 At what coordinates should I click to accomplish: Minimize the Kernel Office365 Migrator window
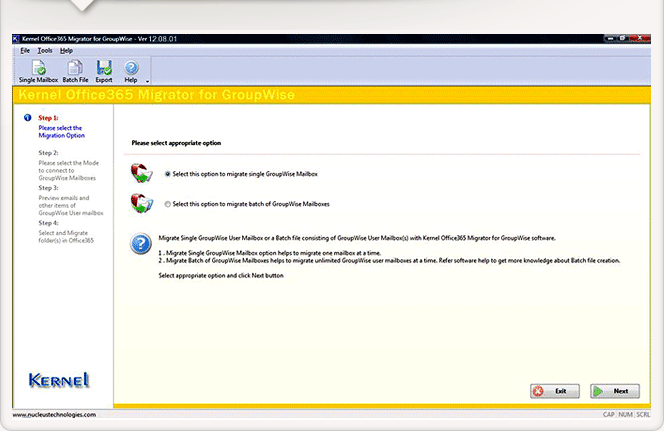point(610,39)
